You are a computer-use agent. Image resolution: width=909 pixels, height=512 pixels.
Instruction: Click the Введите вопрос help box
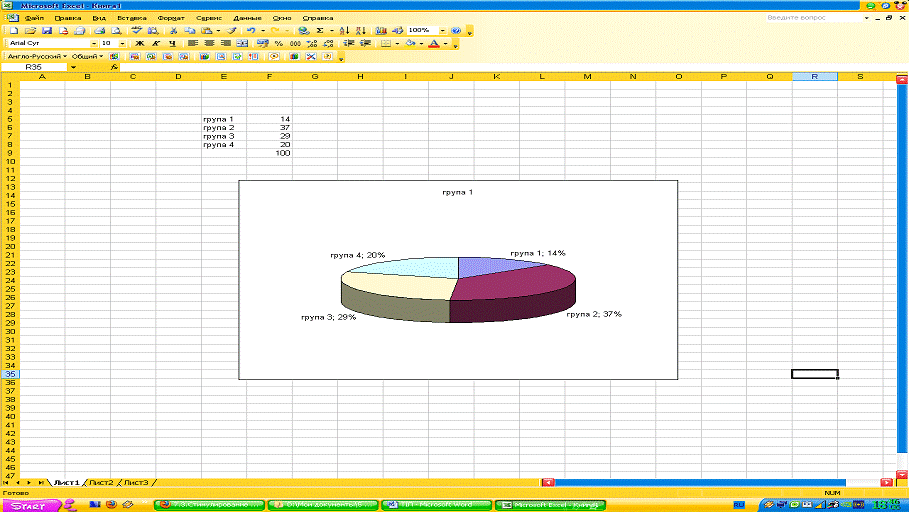812,18
